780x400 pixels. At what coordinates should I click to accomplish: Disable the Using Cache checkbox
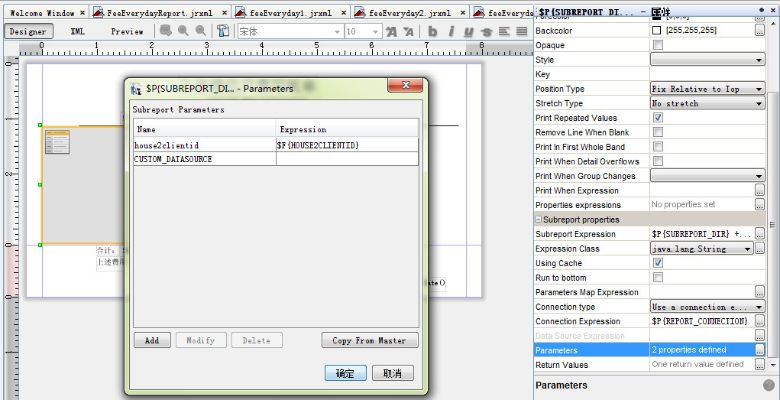tap(657, 263)
